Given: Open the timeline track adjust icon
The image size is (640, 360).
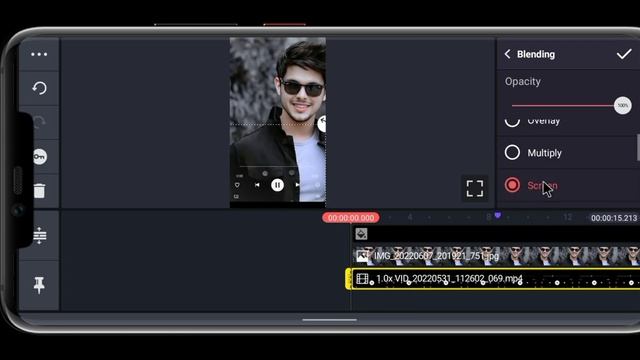Looking at the screenshot, I should point(40,236).
